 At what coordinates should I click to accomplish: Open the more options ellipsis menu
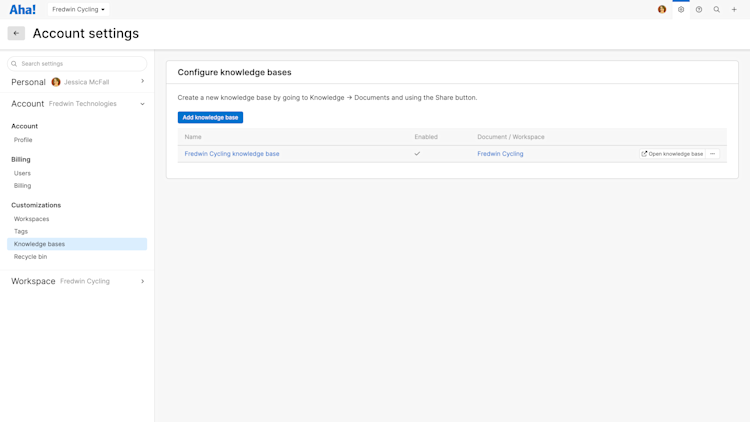pos(713,154)
